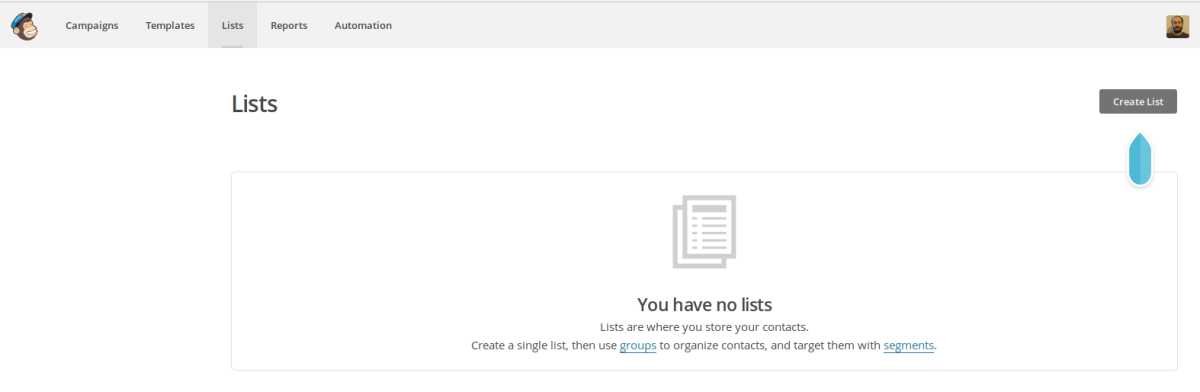
Task: Click the 'Create a single list' sentence start
Action: (x=520, y=345)
